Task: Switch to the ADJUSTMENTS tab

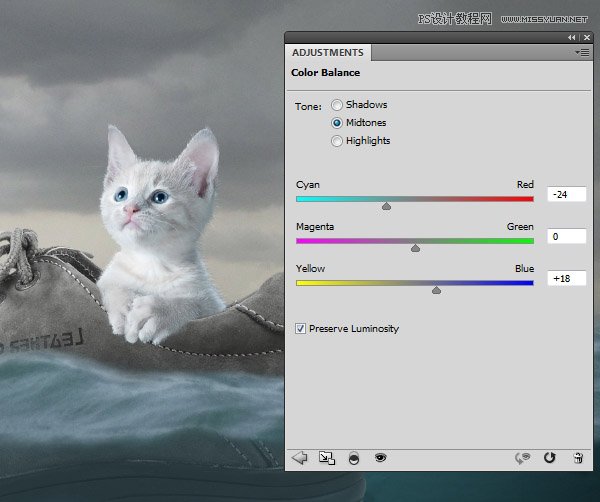Action: (328, 52)
